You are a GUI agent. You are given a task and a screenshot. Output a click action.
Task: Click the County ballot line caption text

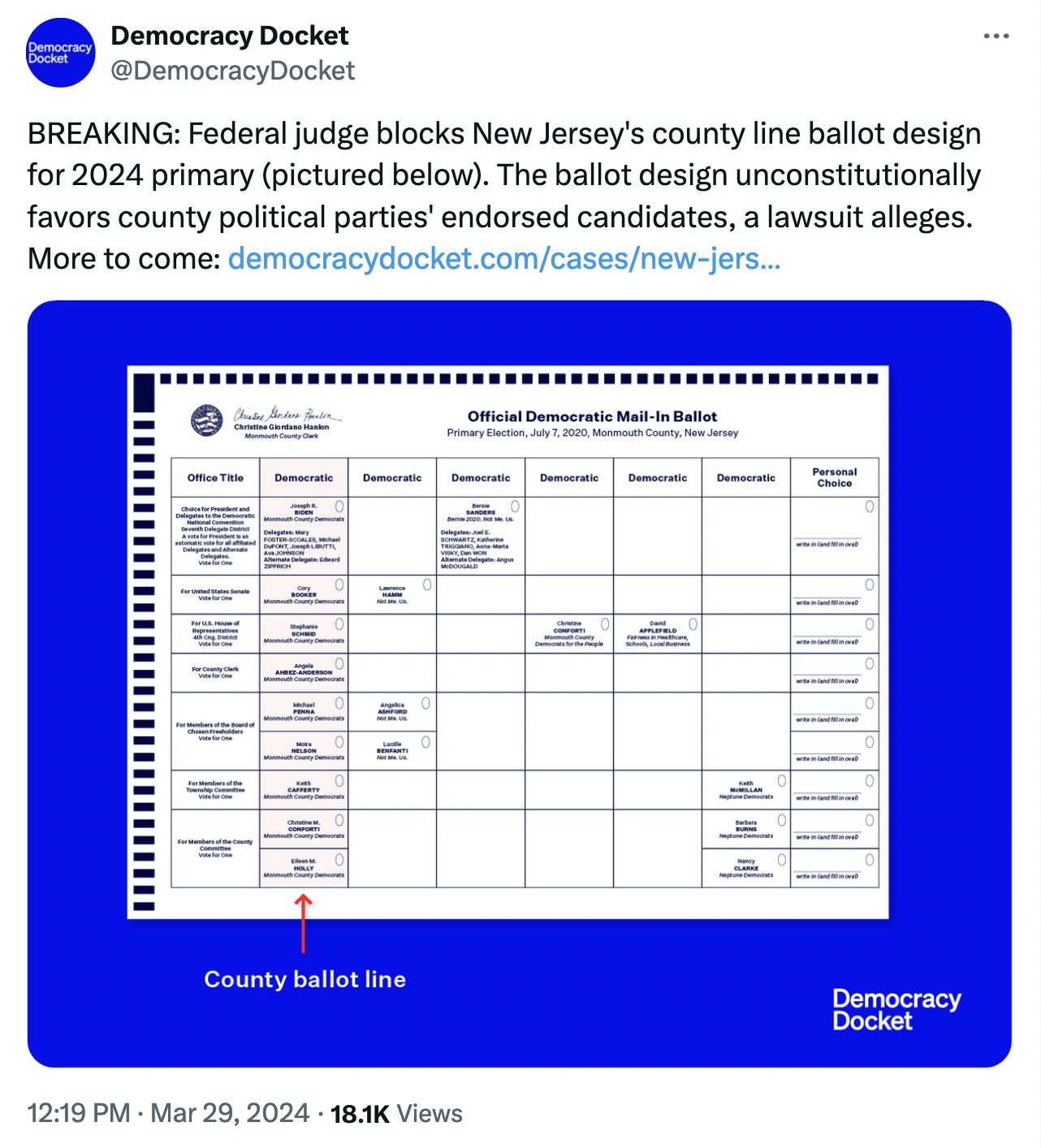click(305, 979)
